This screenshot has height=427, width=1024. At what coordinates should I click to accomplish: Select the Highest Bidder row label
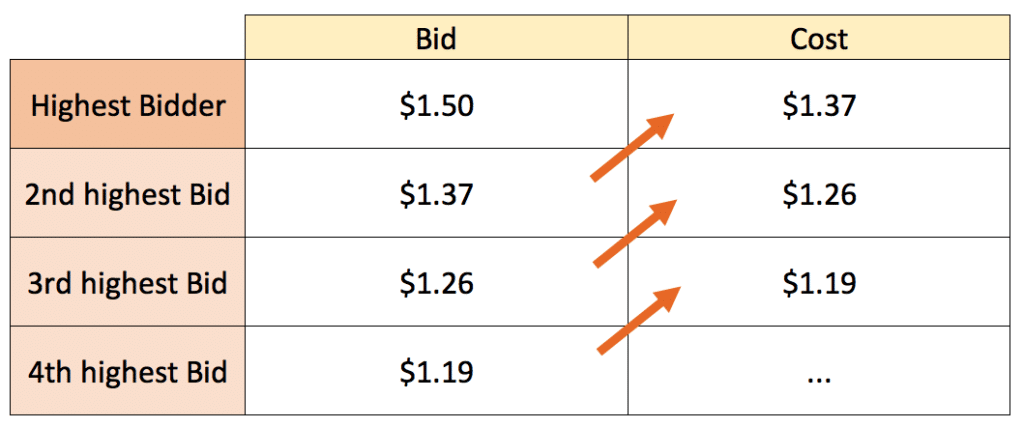(x=128, y=106)
